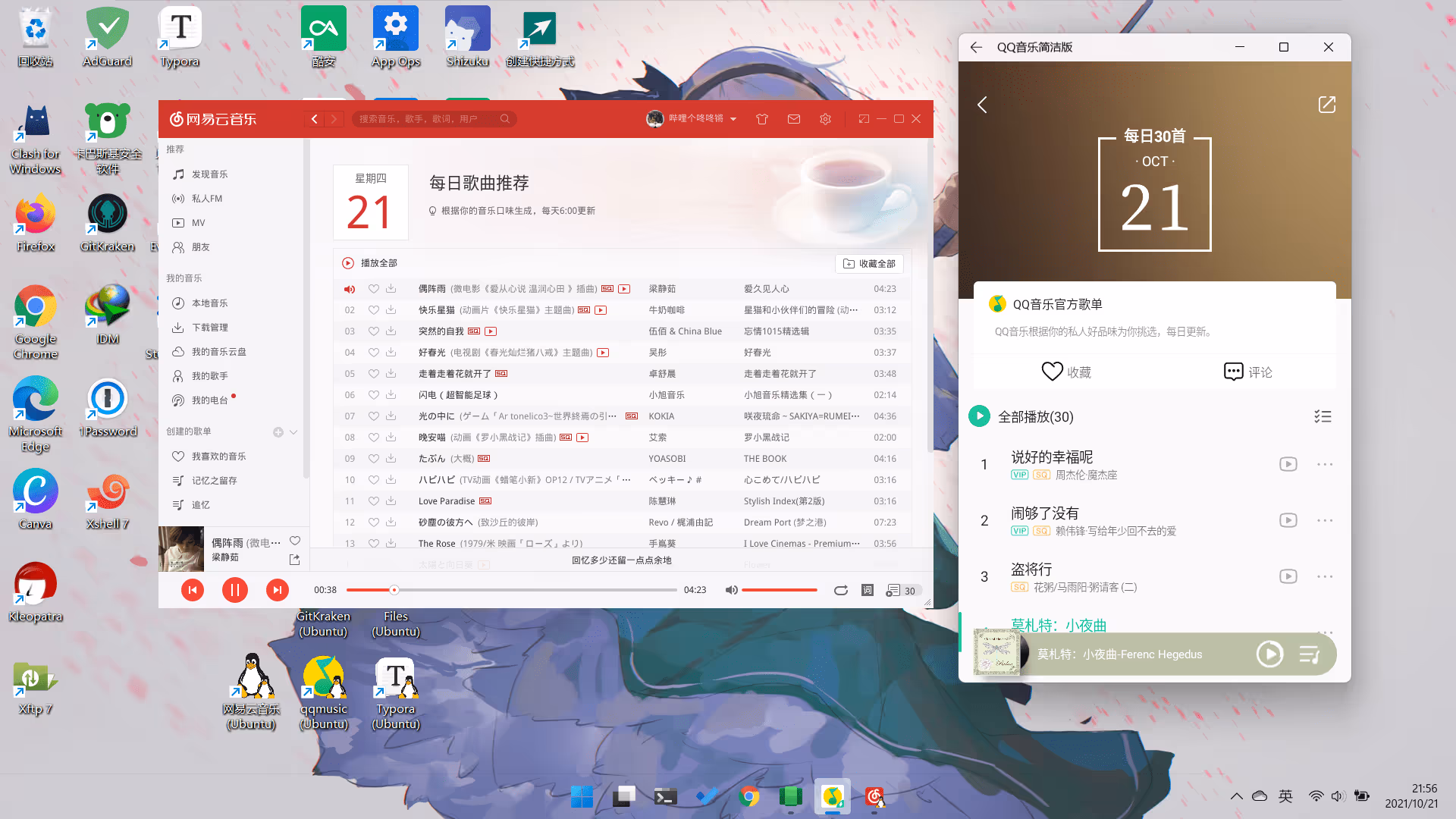Open the now-playing album cover thumbnail
Screen dimensions: 1456x819
click(x=181, y=549)
